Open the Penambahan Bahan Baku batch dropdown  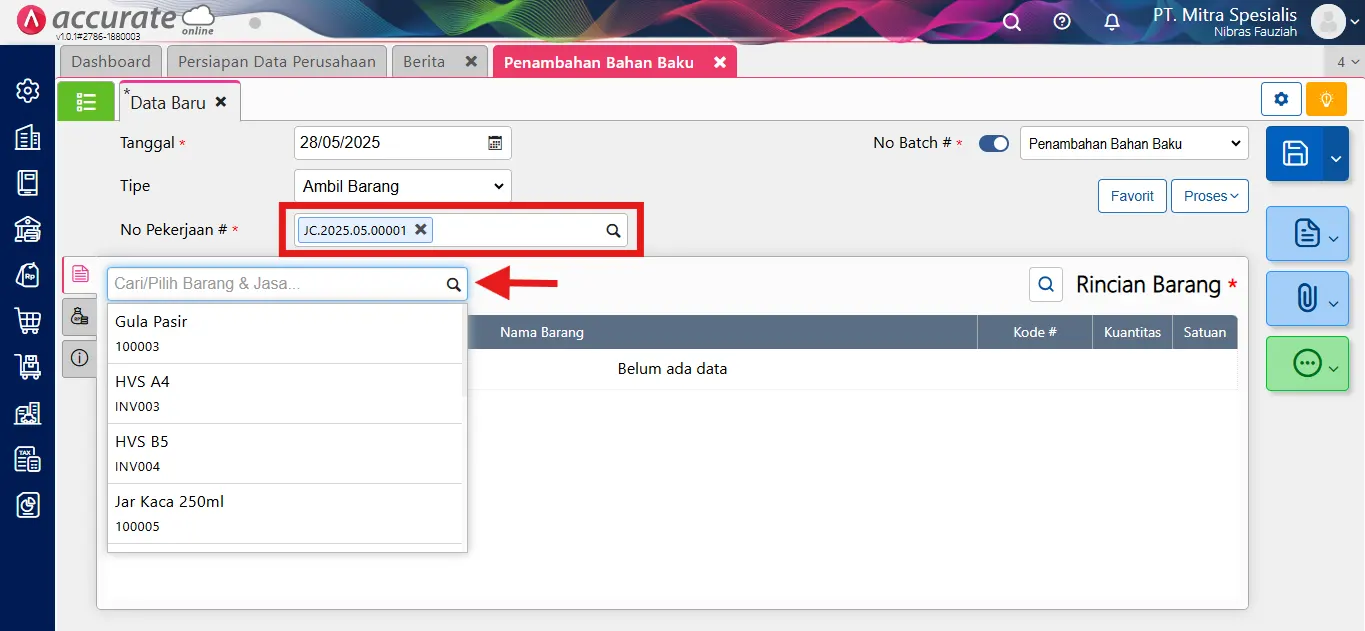tap(1134, 143)
